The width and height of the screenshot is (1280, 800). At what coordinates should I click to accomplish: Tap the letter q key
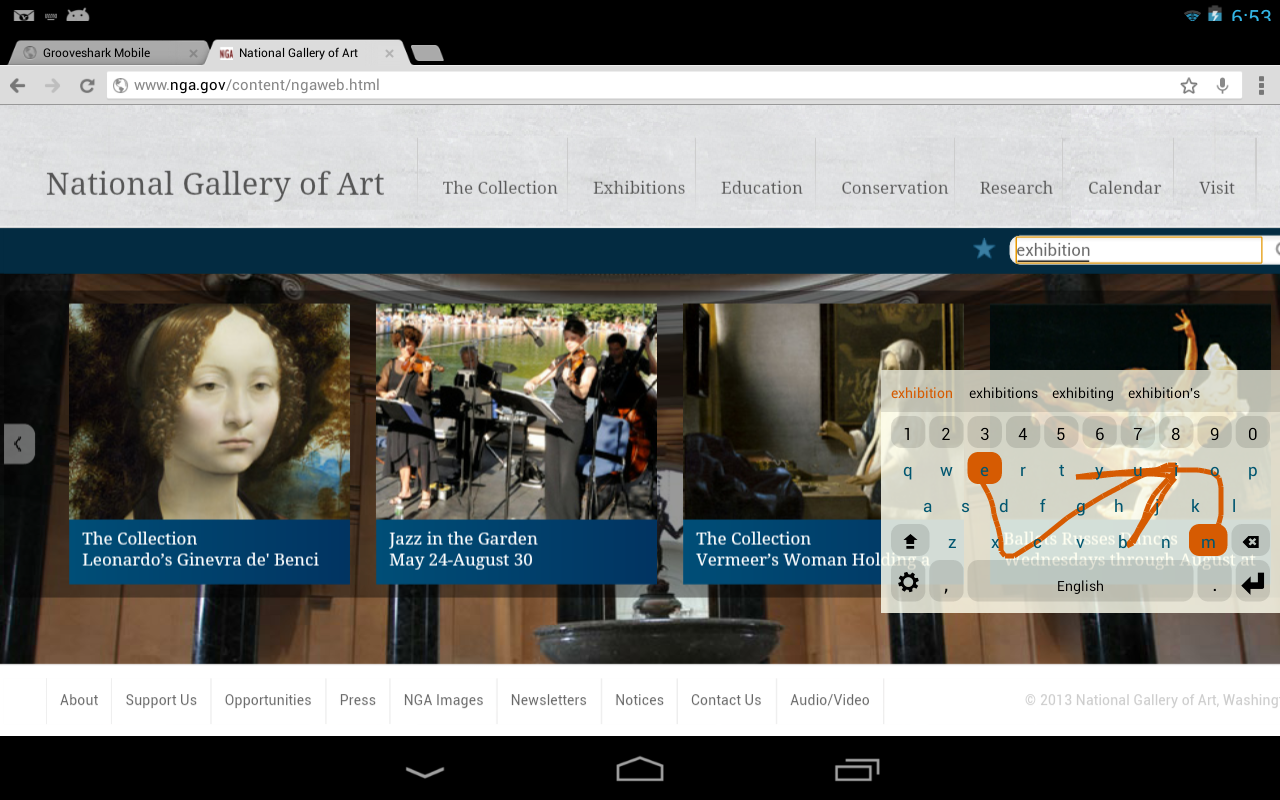[908, 471]
